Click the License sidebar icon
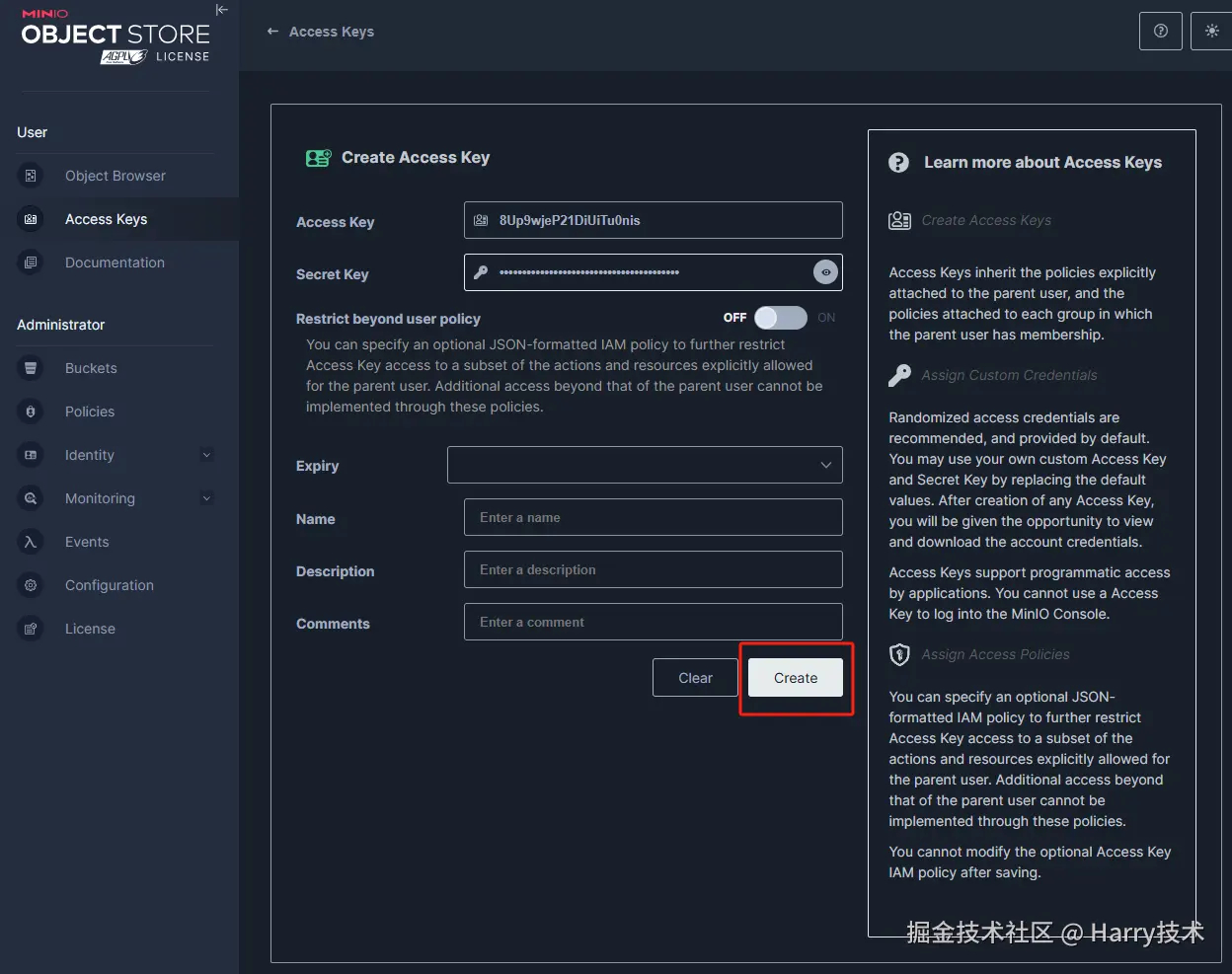Viewport: 1232px width, 974px height. 31,629
